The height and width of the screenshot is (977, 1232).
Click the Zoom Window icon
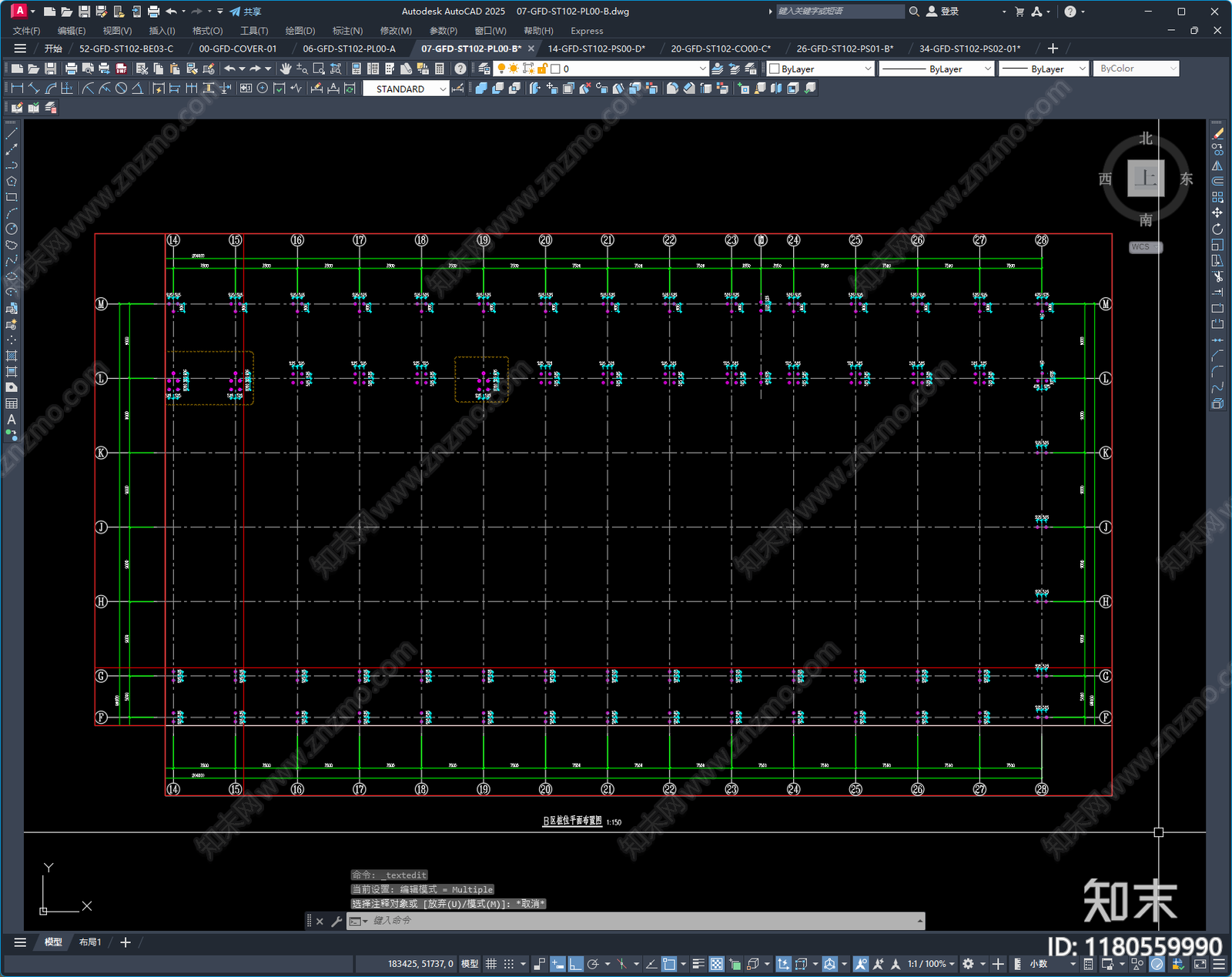(319, 69)
